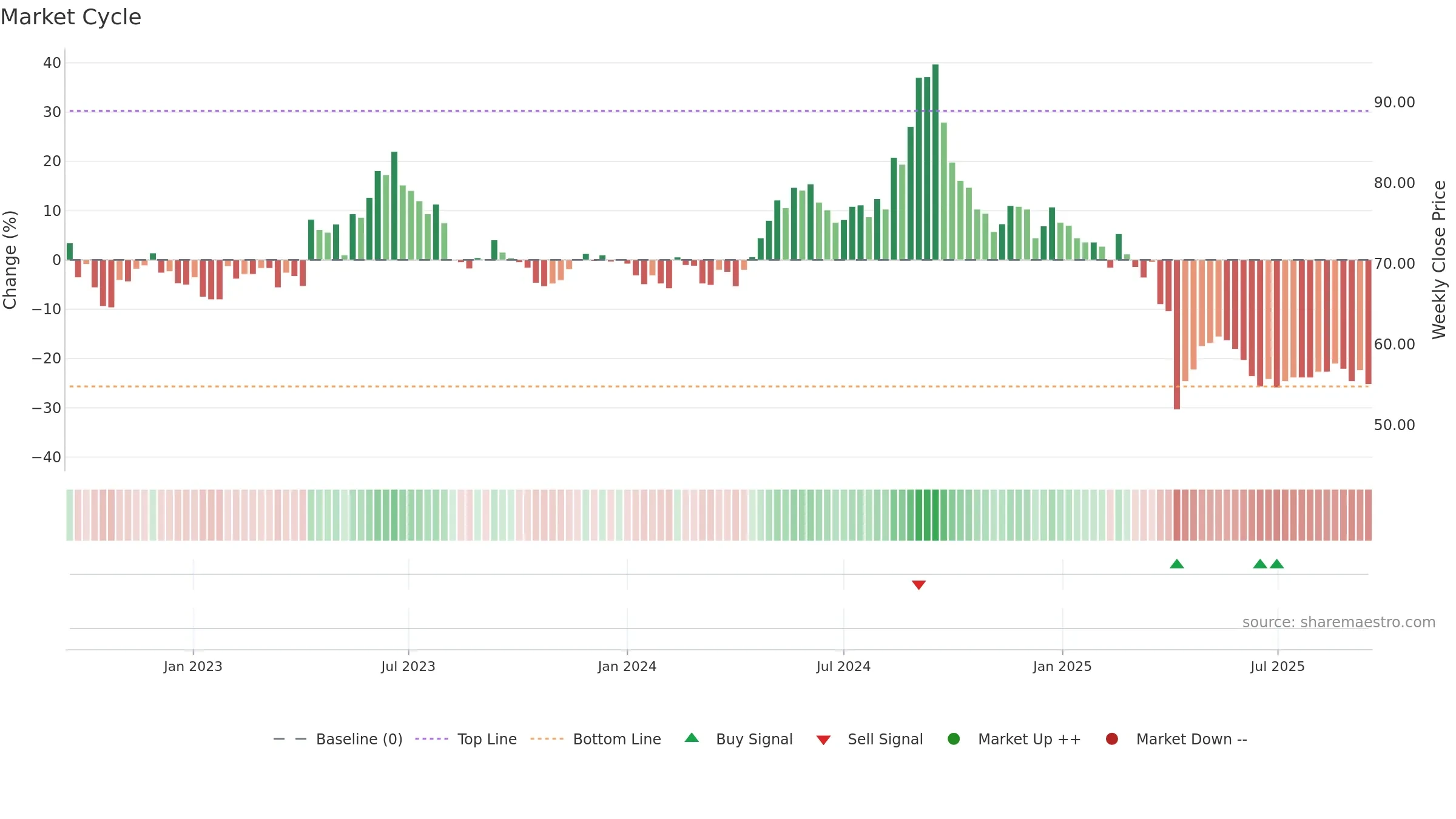Viewport: 1456px width, 819px height.
Task: Toggle the Top Line legend label
Action: point(487,739)
